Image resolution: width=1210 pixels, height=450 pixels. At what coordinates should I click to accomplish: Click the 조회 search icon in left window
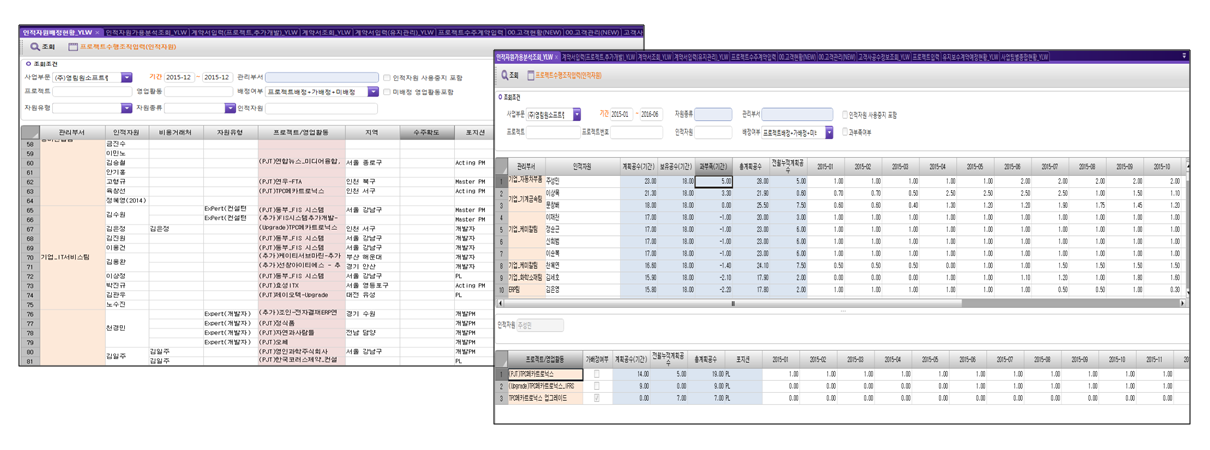tap(35, 47)
